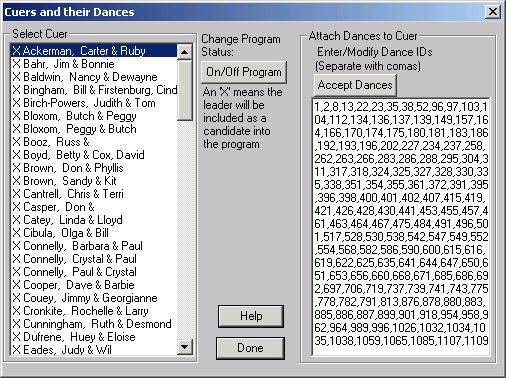
Task: Accept the entered dances
Action: (x=355, y=85)
